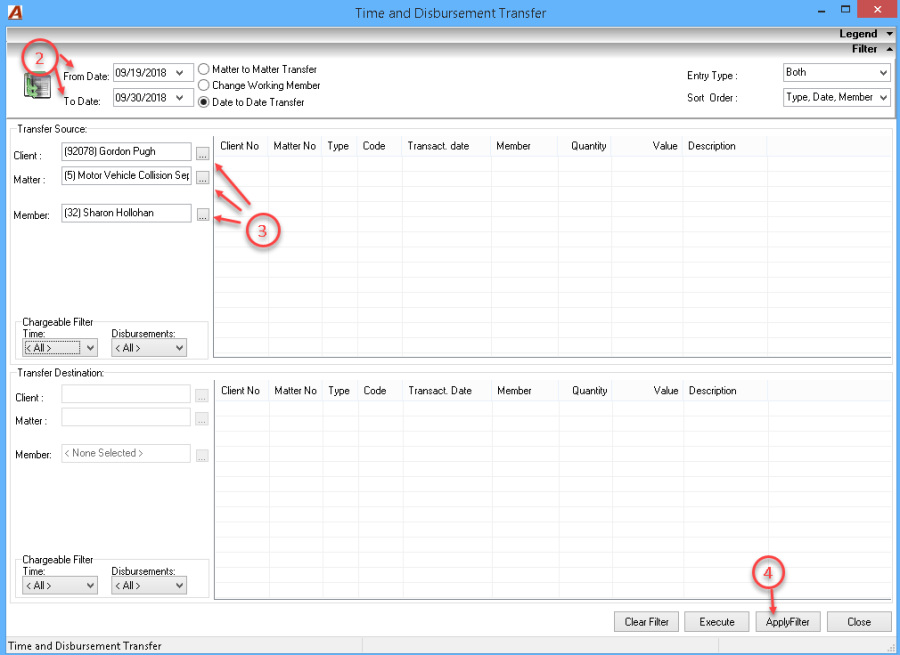Click Destination Member None Selected field
This screenshot has width=900, height=655.
click(126, 454)
